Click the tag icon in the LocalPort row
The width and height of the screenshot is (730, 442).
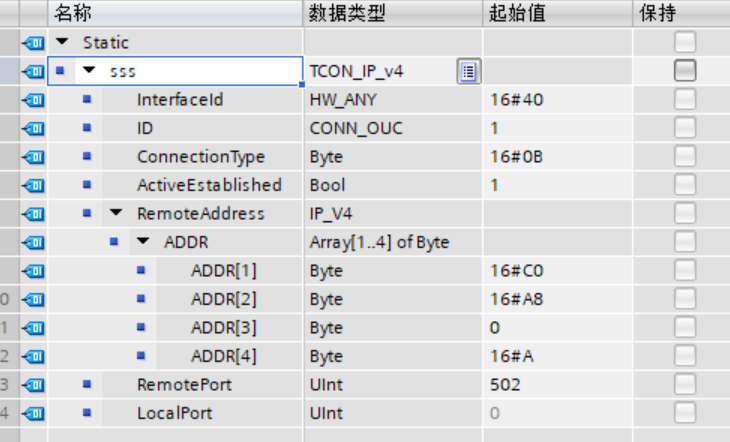tap(33, 412)
